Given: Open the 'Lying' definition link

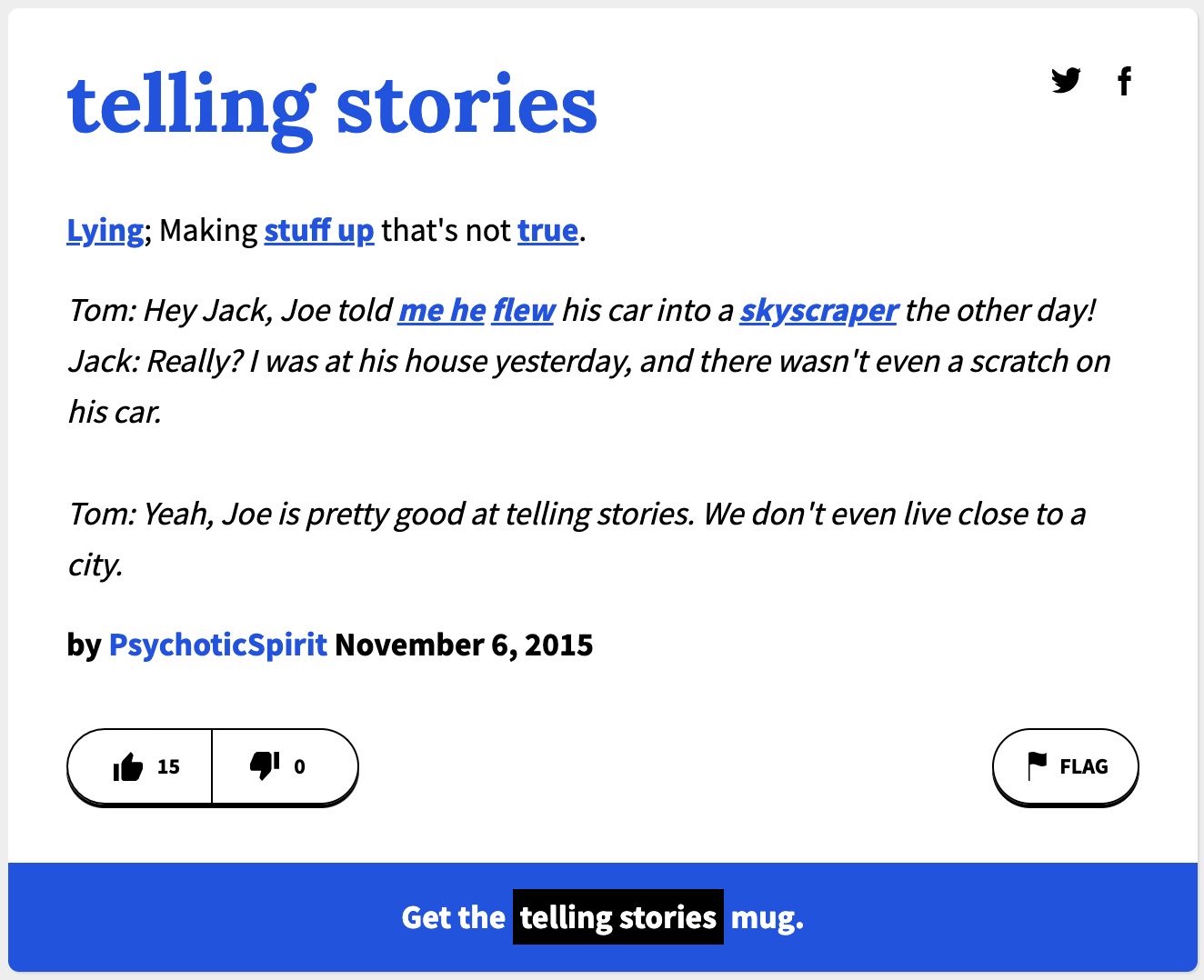Looking at the screenshot, I should [105, 231].
